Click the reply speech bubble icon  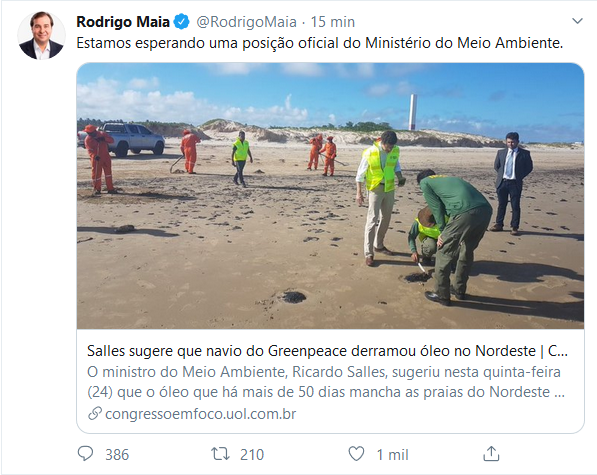pos(85,454)
